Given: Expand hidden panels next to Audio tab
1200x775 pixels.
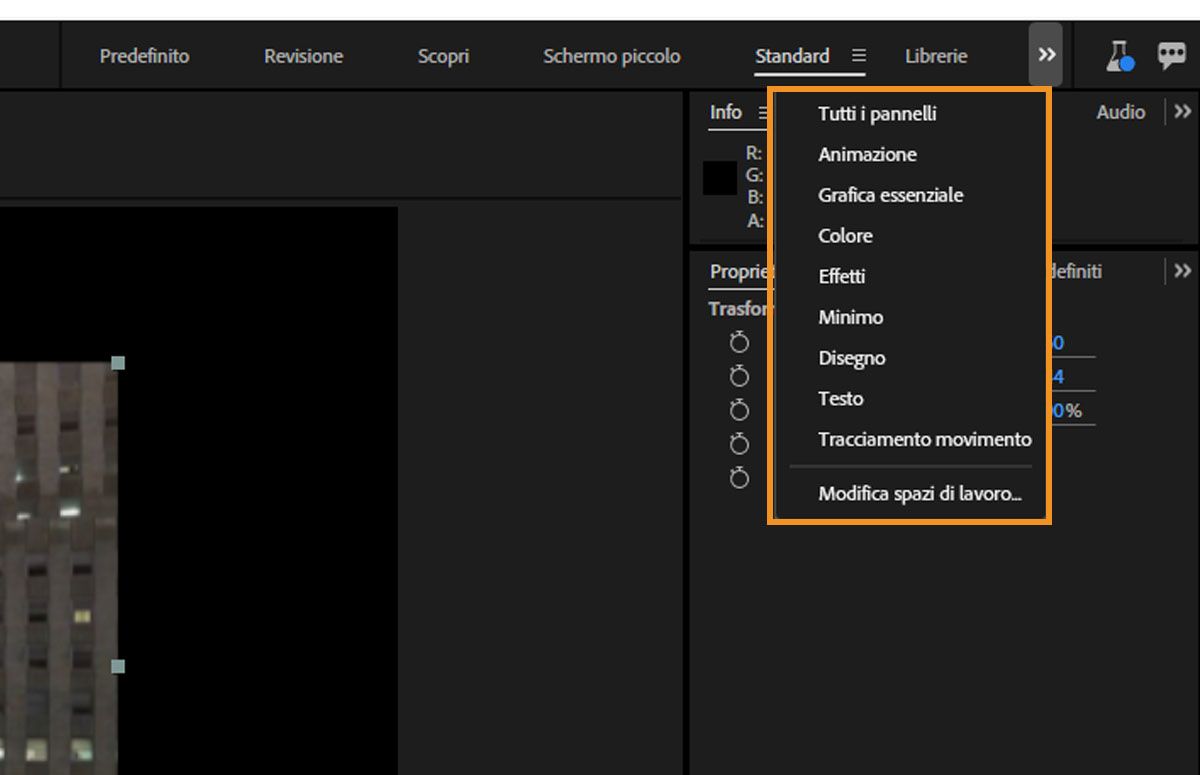Looking at the screenshot, I should click(1183, 112).
